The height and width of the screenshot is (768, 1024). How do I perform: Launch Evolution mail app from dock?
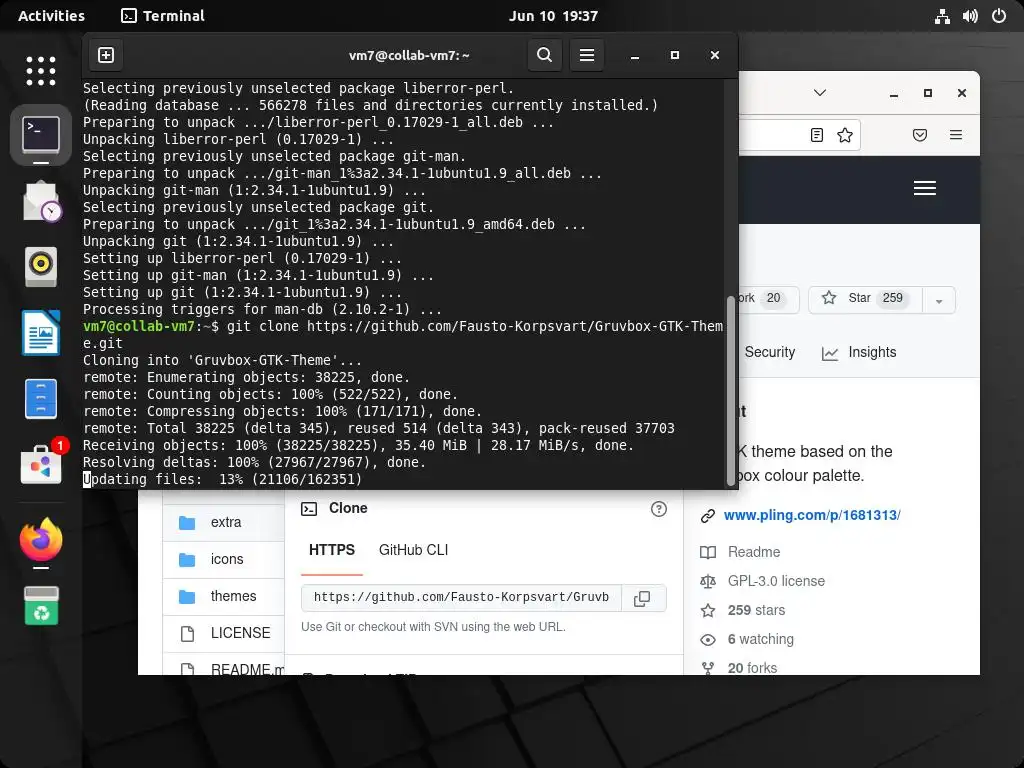[x=40, y=201]
